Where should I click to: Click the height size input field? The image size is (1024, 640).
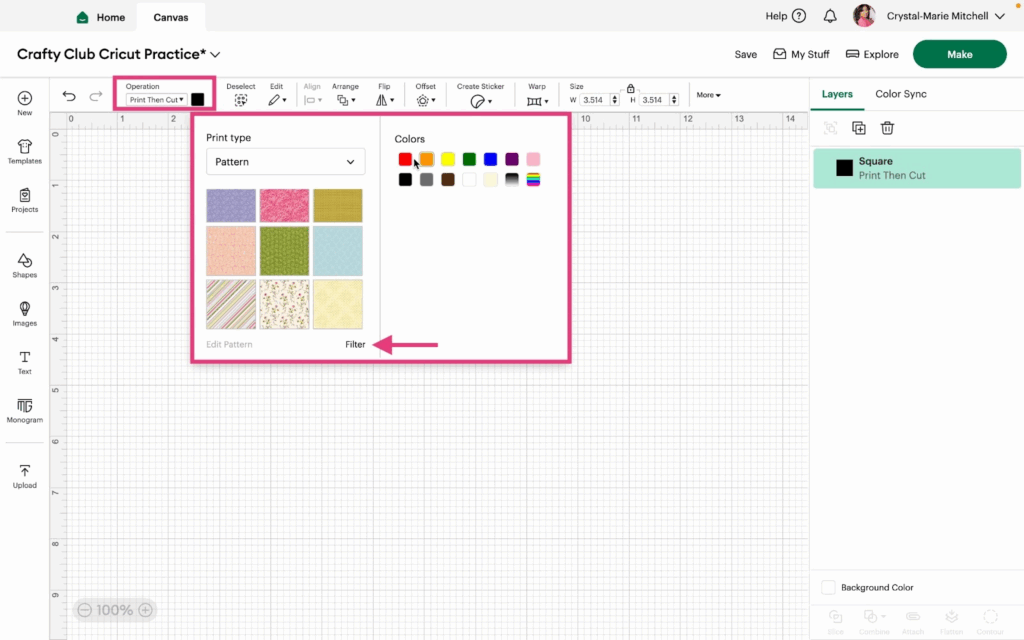pyautogui.click(x=654, y=100)
